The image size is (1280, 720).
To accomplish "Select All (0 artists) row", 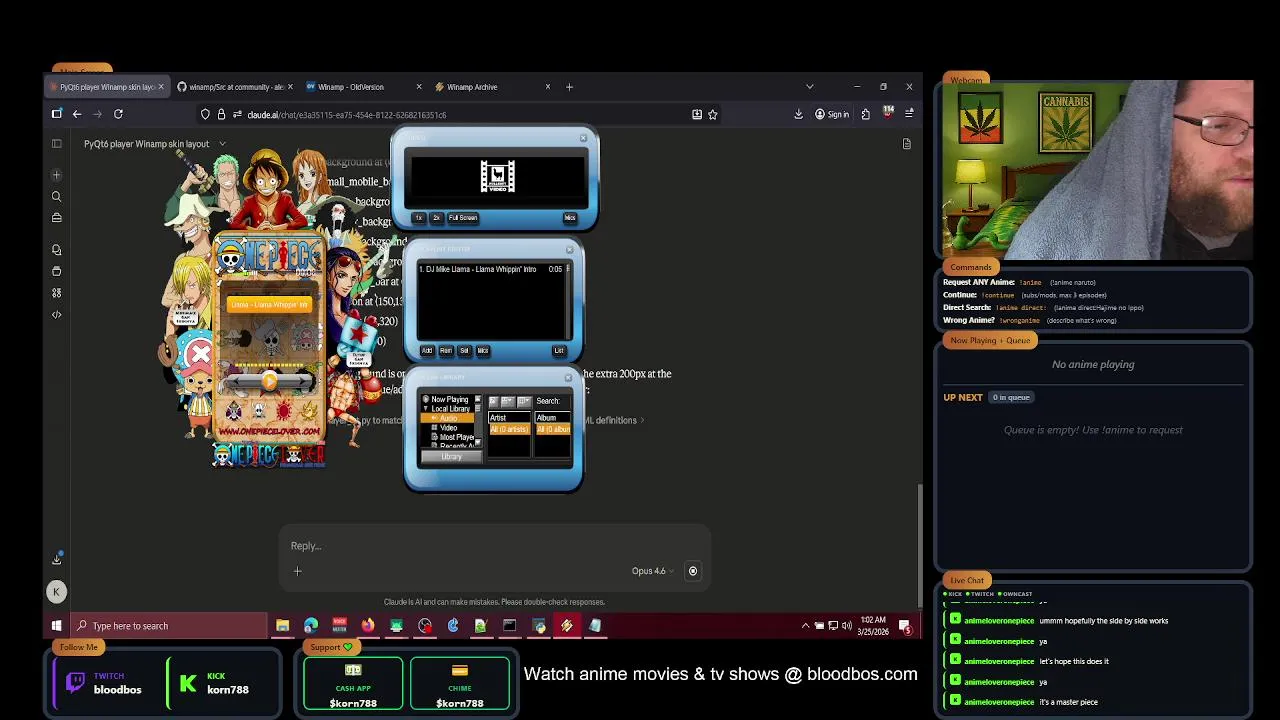I will tap(509, 430).
